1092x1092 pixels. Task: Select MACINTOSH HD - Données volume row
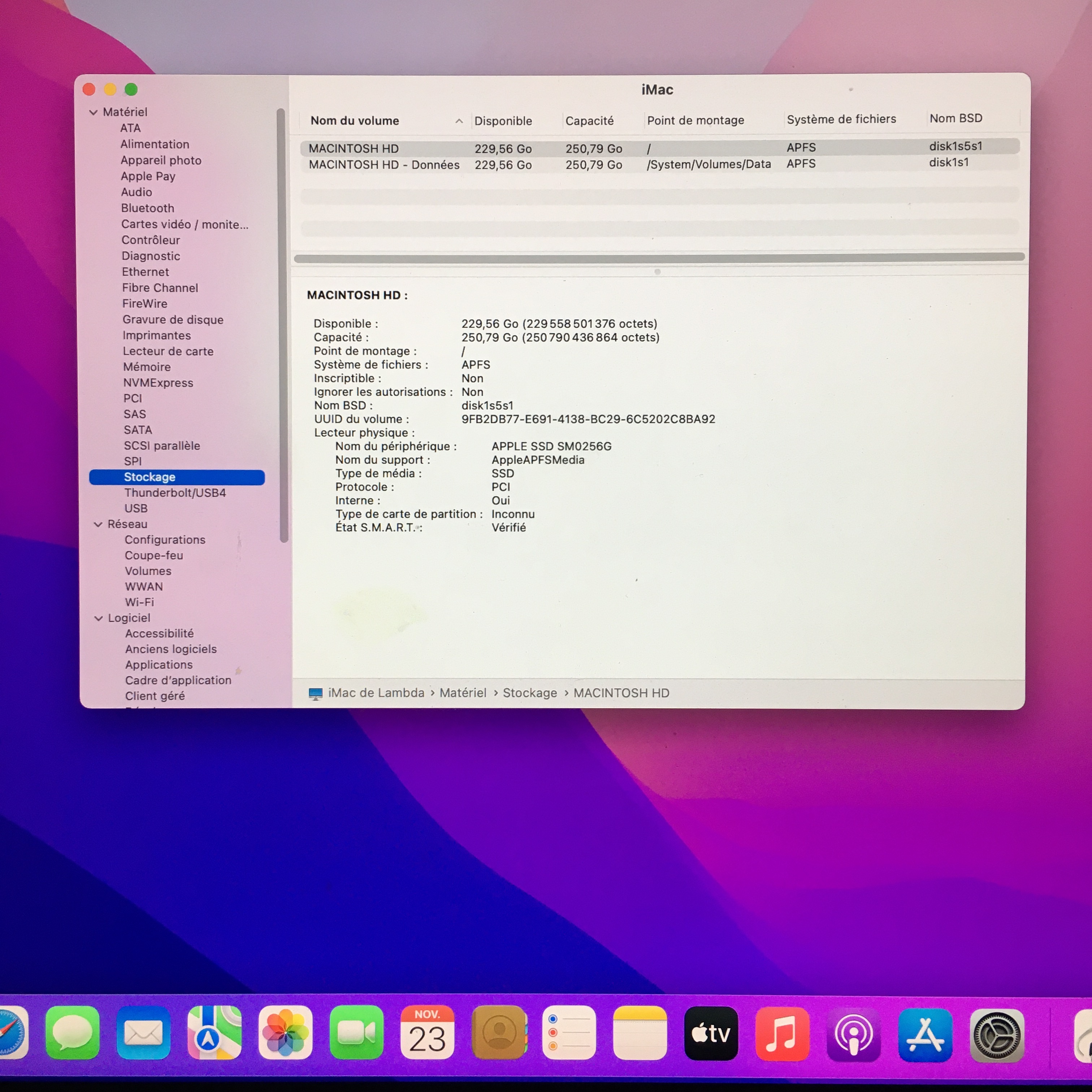coord(659,164)
